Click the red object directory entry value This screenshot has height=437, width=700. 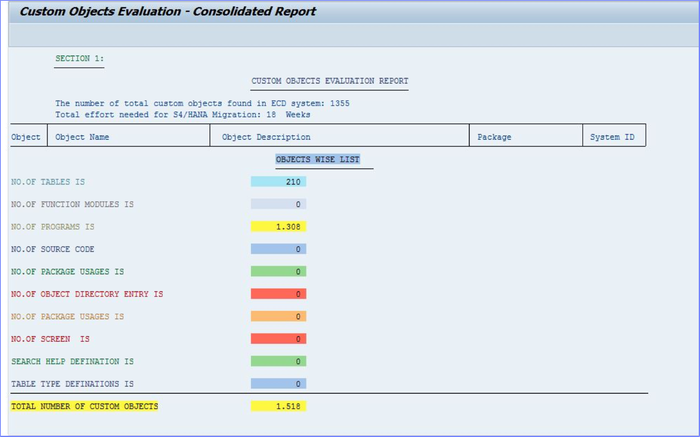(278, 294)
